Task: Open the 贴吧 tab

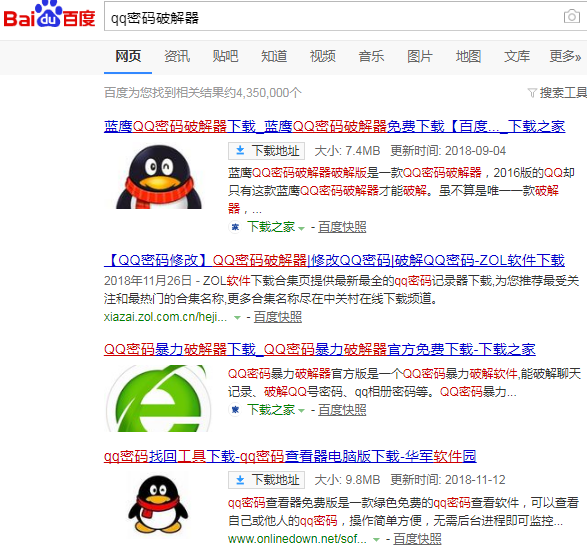Action: pos(225,56)
